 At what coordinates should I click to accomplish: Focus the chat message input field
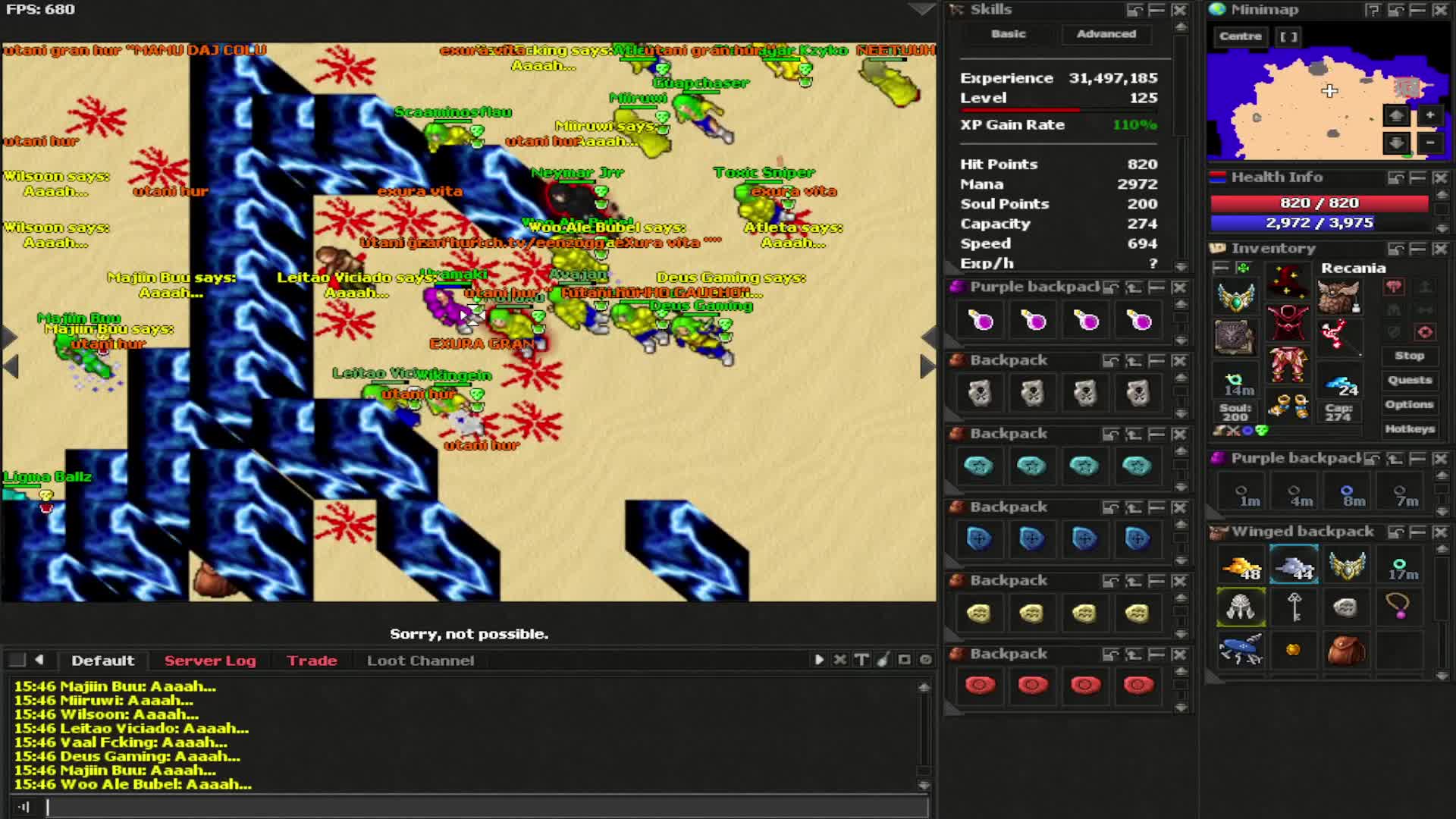[488, 807]
